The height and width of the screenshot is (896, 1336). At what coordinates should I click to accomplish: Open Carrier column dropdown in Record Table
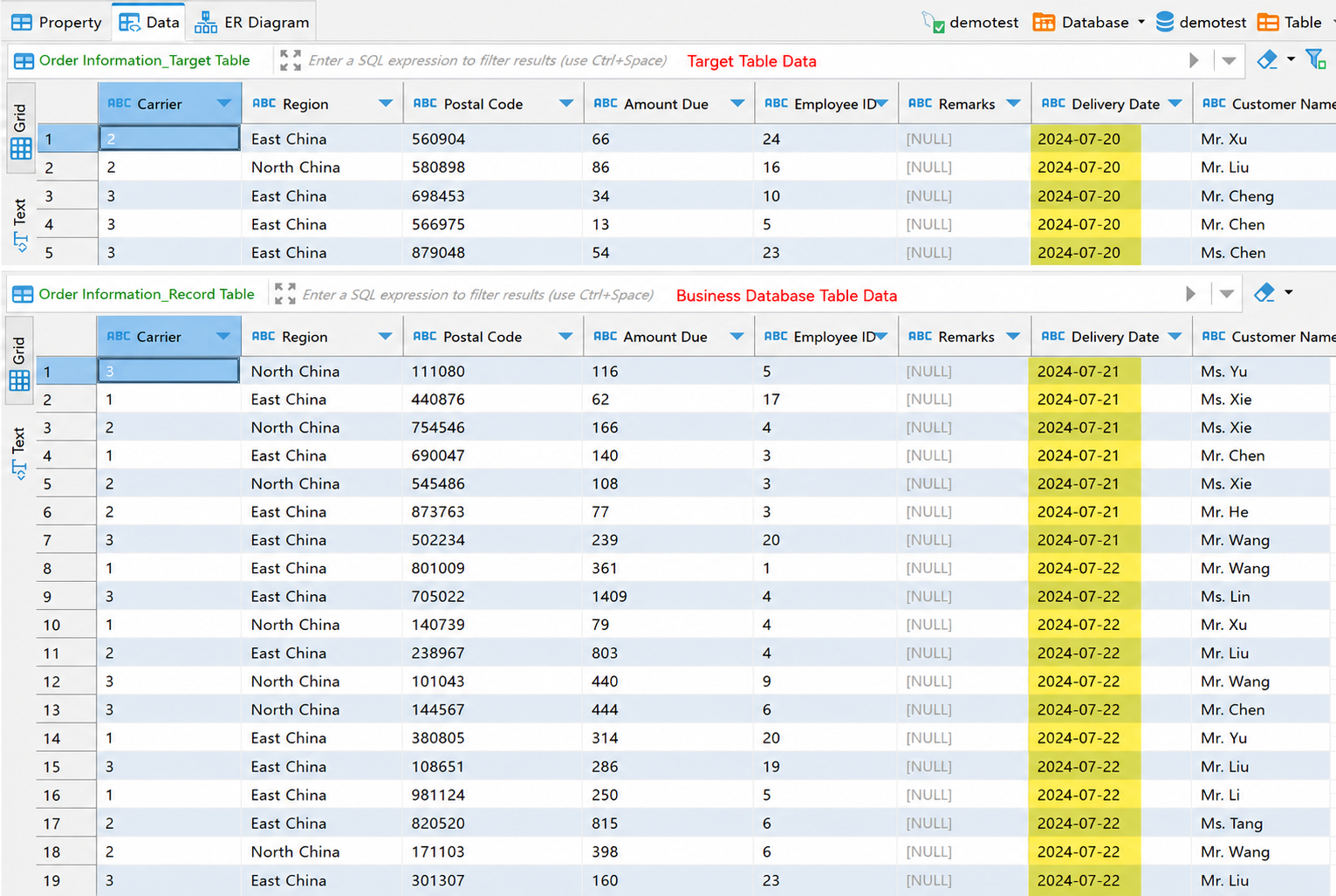(223, 337)
